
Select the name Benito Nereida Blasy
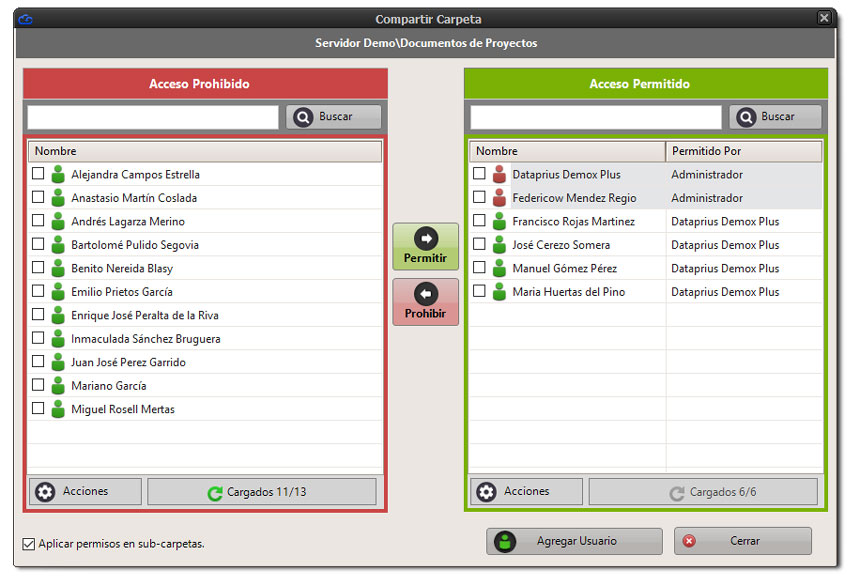tap(122, 268)
